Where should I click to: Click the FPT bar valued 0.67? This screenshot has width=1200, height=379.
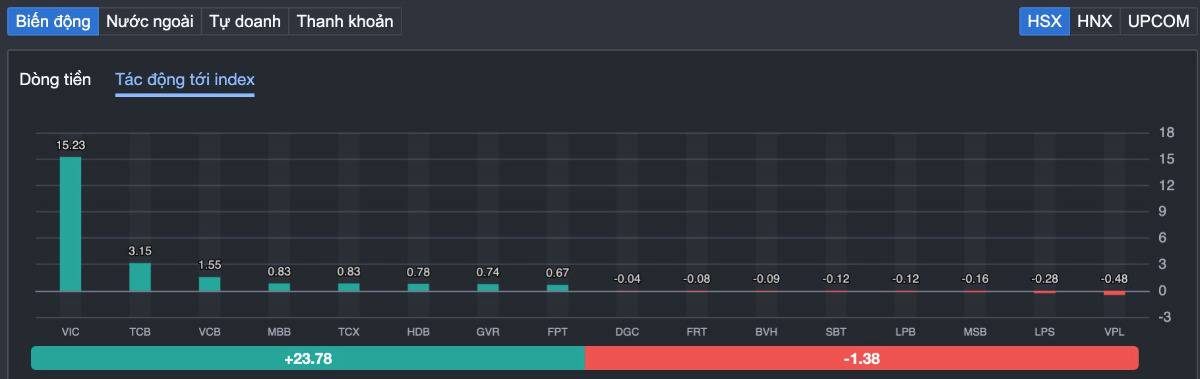pos(557,288)
